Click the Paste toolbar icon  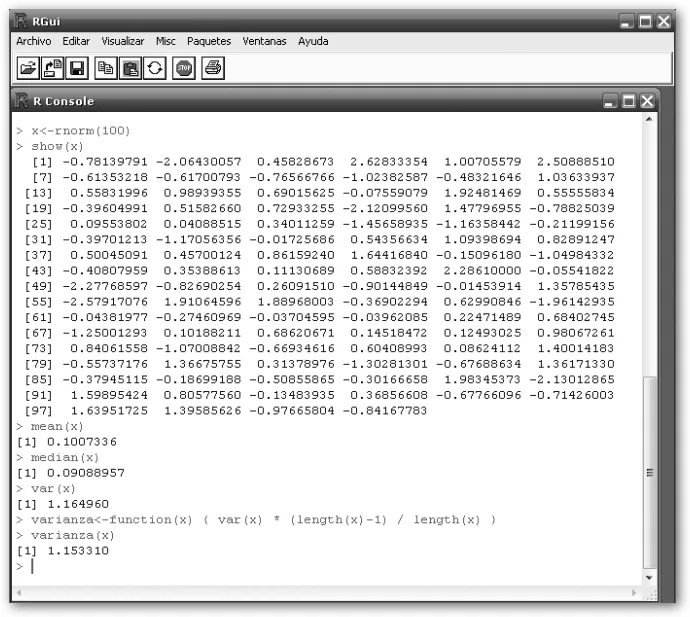[130, 68]
